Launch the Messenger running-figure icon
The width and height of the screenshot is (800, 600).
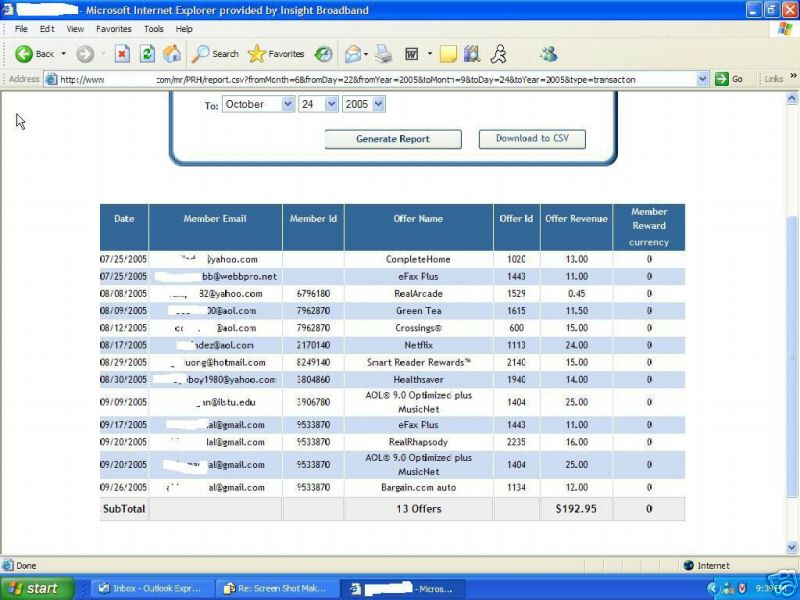point(498,54)
